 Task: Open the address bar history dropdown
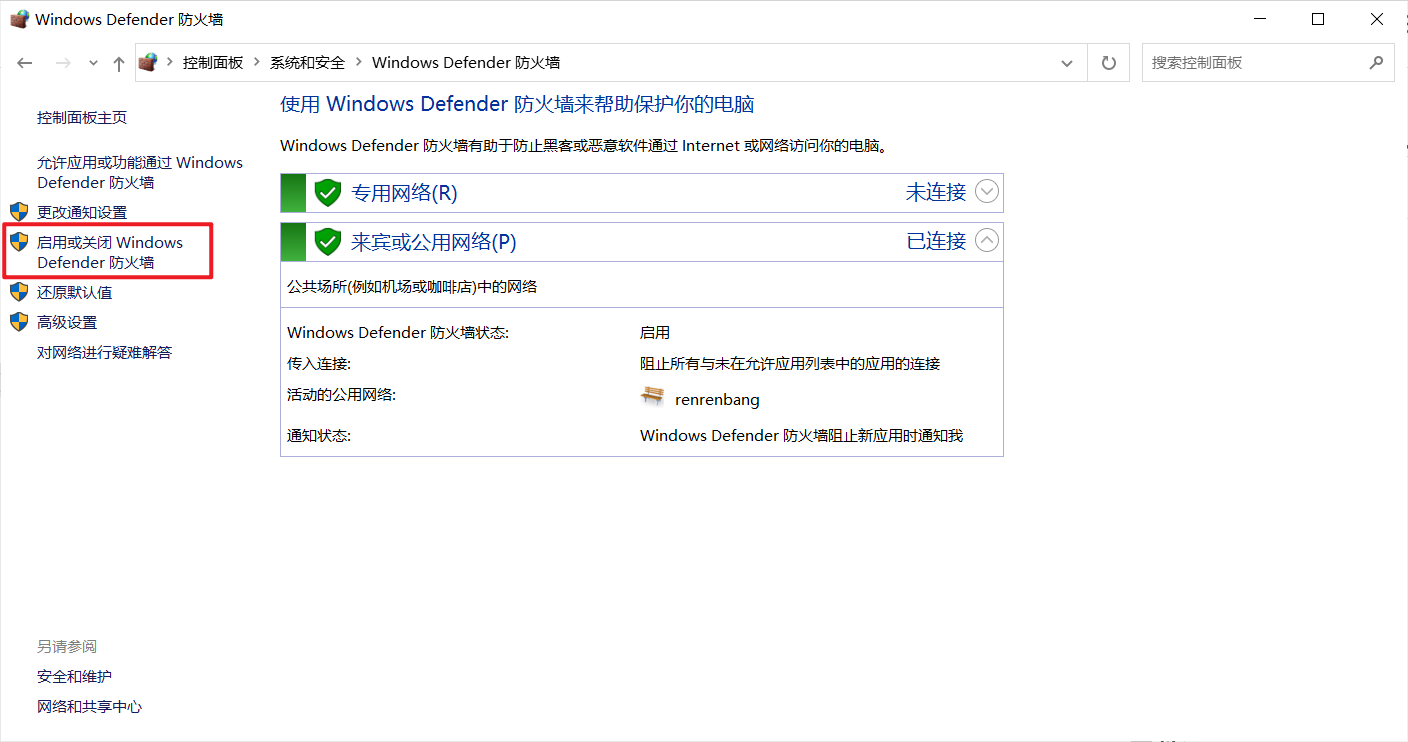click(1066, 62)
